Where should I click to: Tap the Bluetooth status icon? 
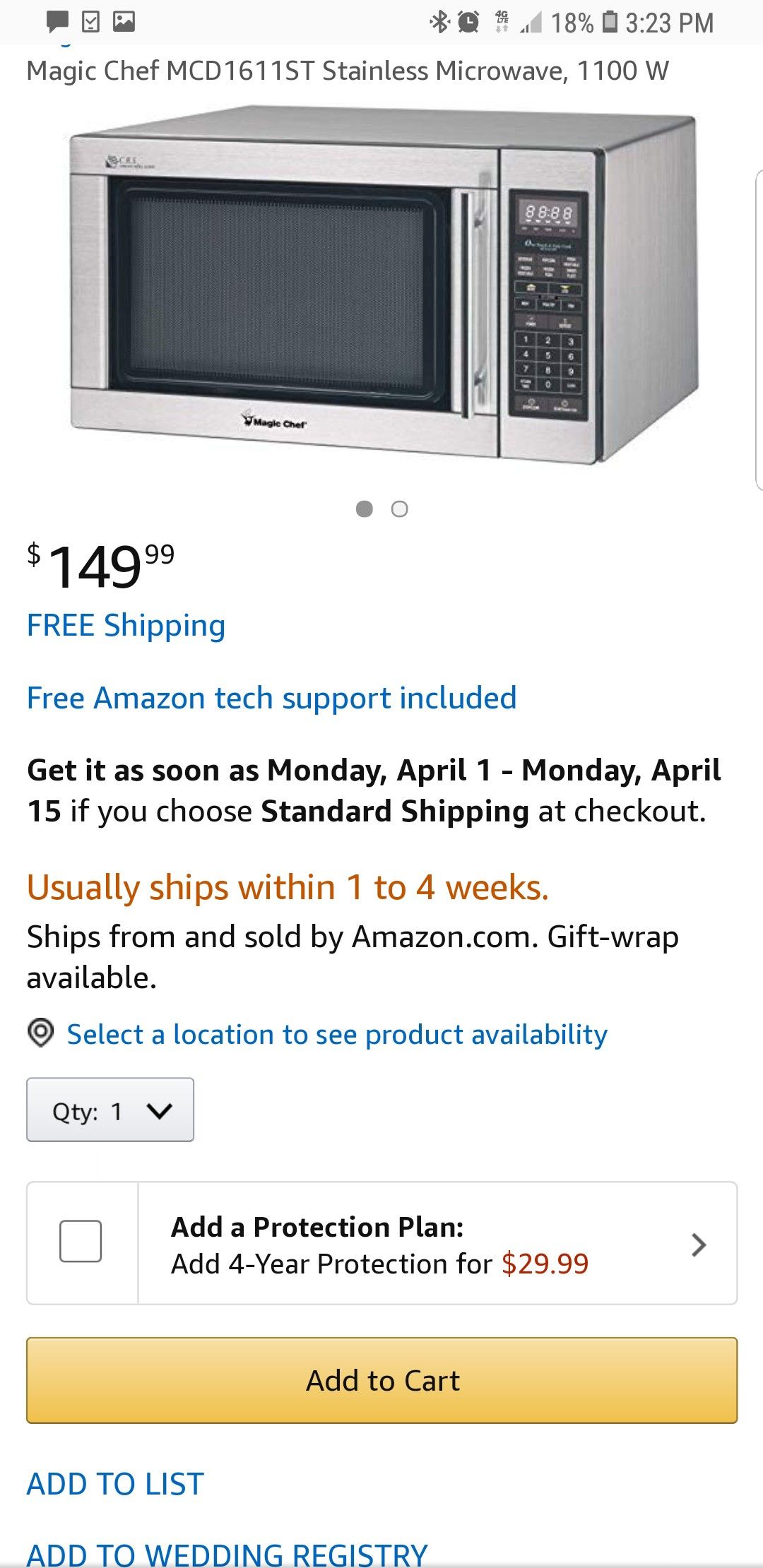(x=439, y=22)
